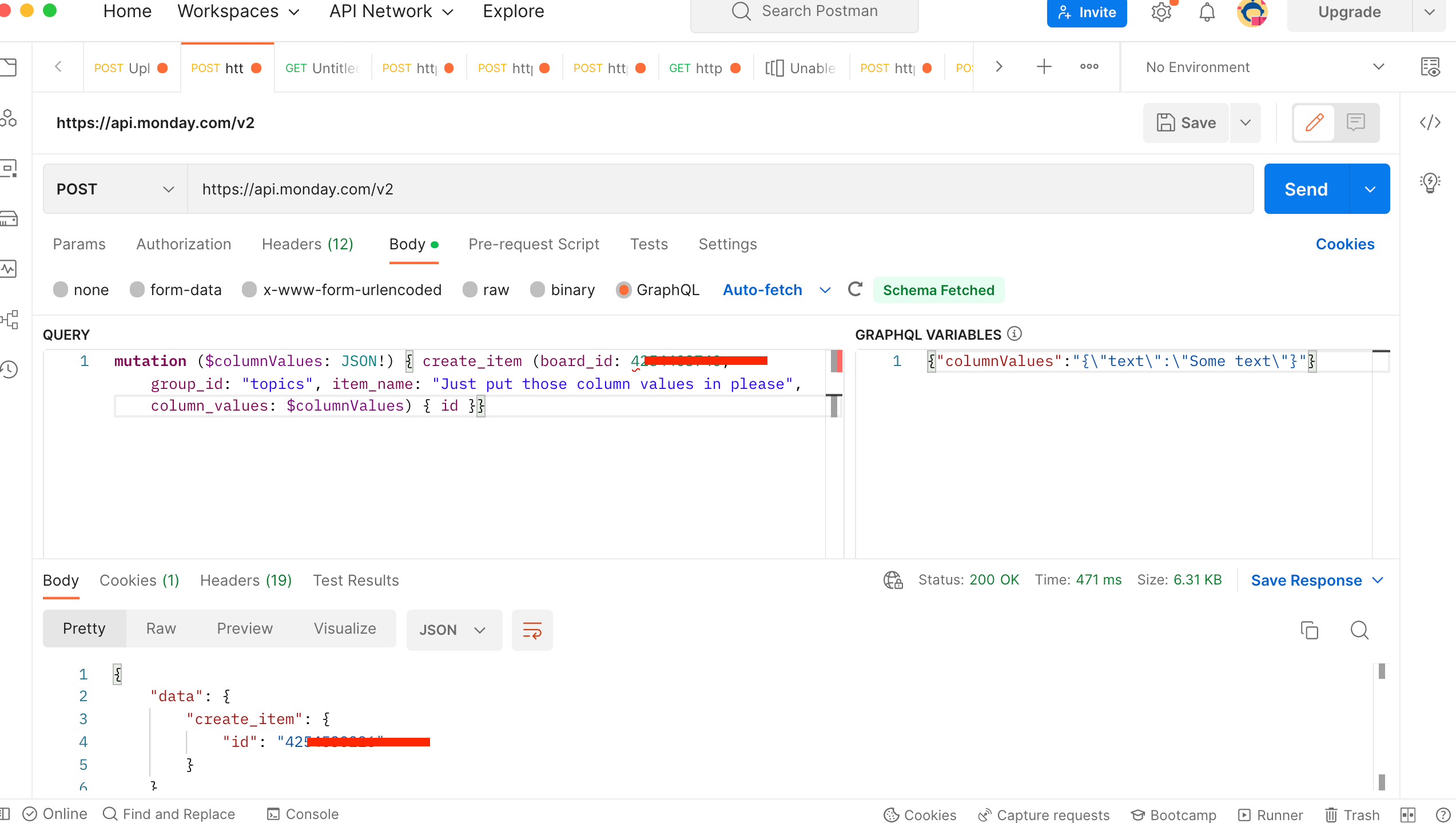Open Mock Servers from the left sidebar
The height and width of the screenshot is (823, 1456).
pyautogui.click(x=9, y=218)
